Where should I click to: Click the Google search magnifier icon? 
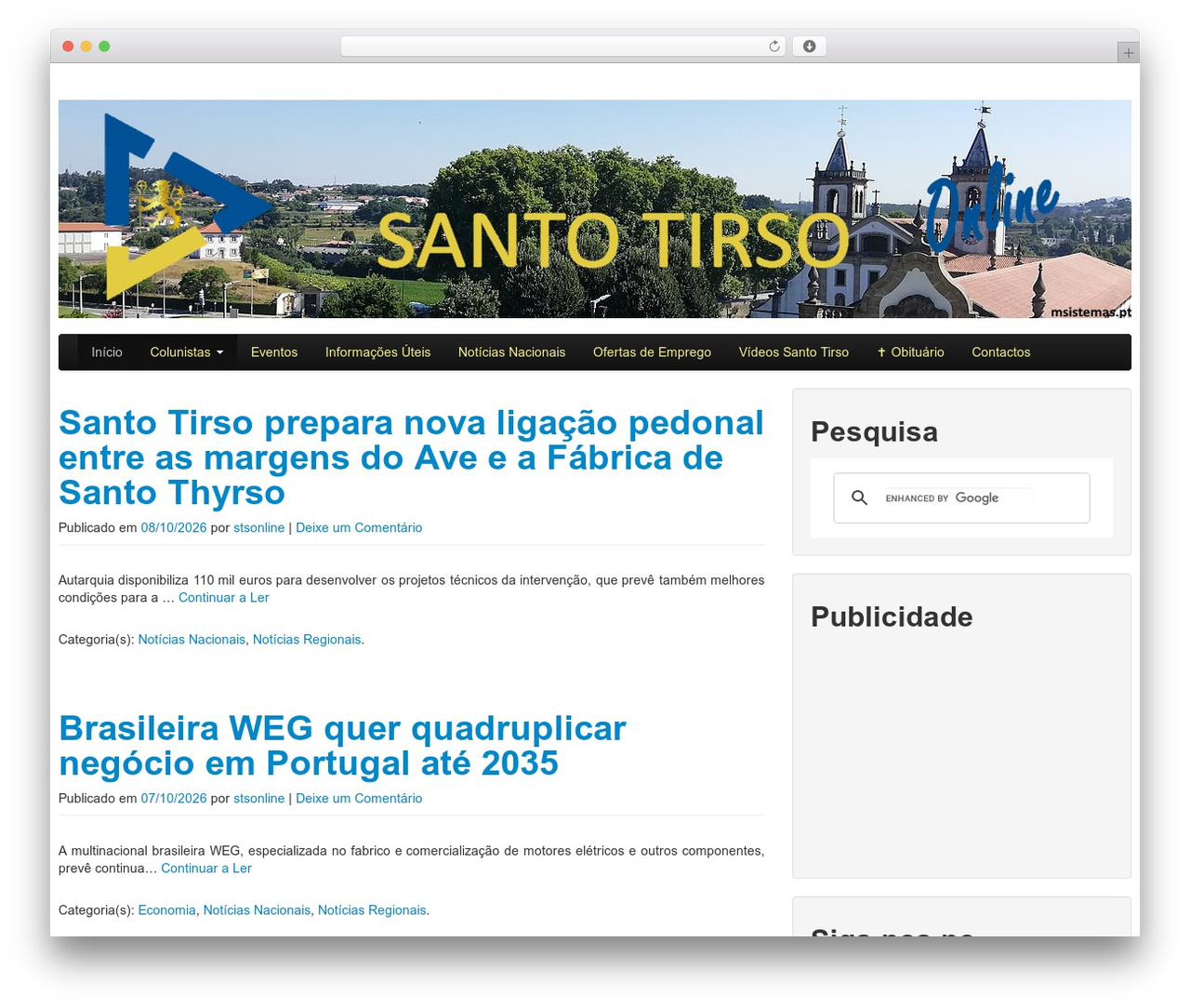(859, 498)
